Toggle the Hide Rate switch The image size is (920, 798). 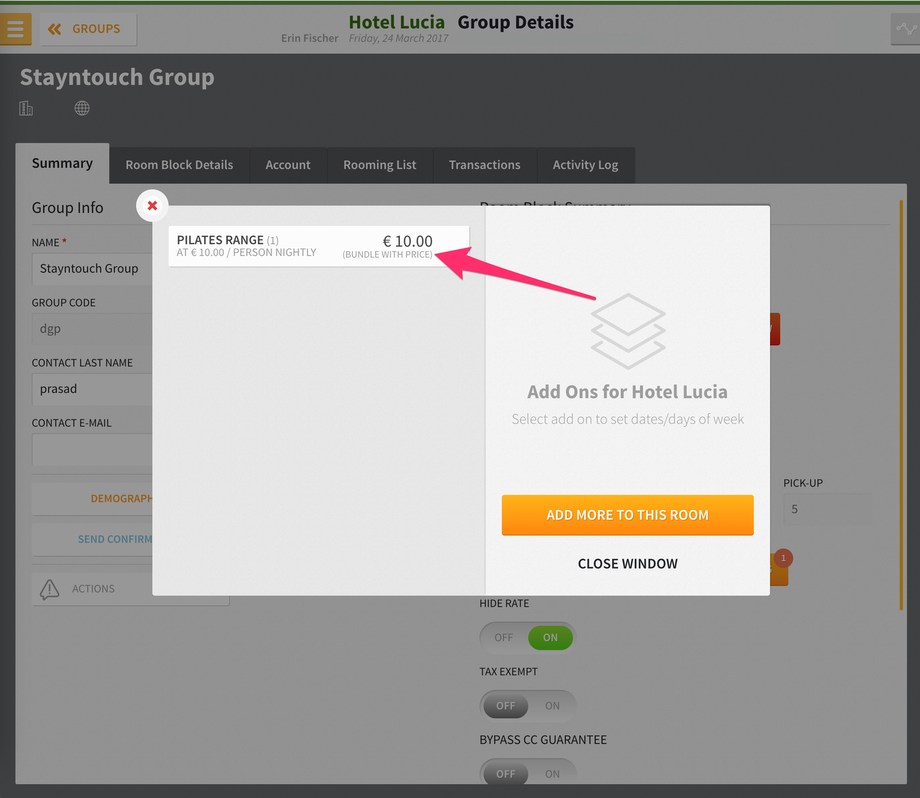click(527, 637)
